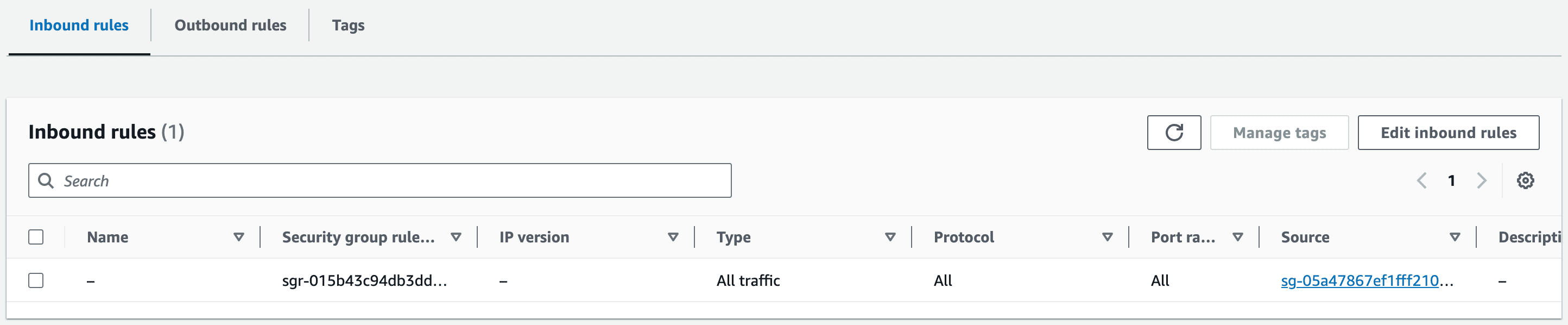Click Edit inbound rules button
This screenshot has height=325, width=1568.
pos(1448,132)
